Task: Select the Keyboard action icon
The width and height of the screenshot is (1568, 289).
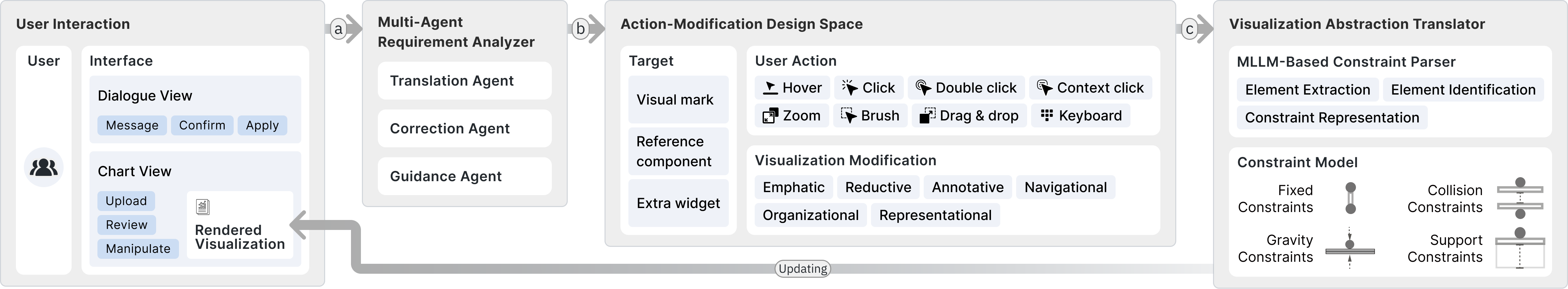Action: (x=1046, y=115)
